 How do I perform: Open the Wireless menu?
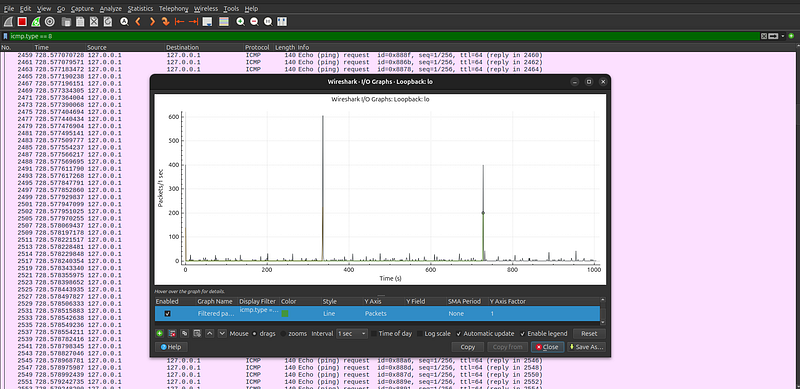pyautogui.click(x=206, y=9)
